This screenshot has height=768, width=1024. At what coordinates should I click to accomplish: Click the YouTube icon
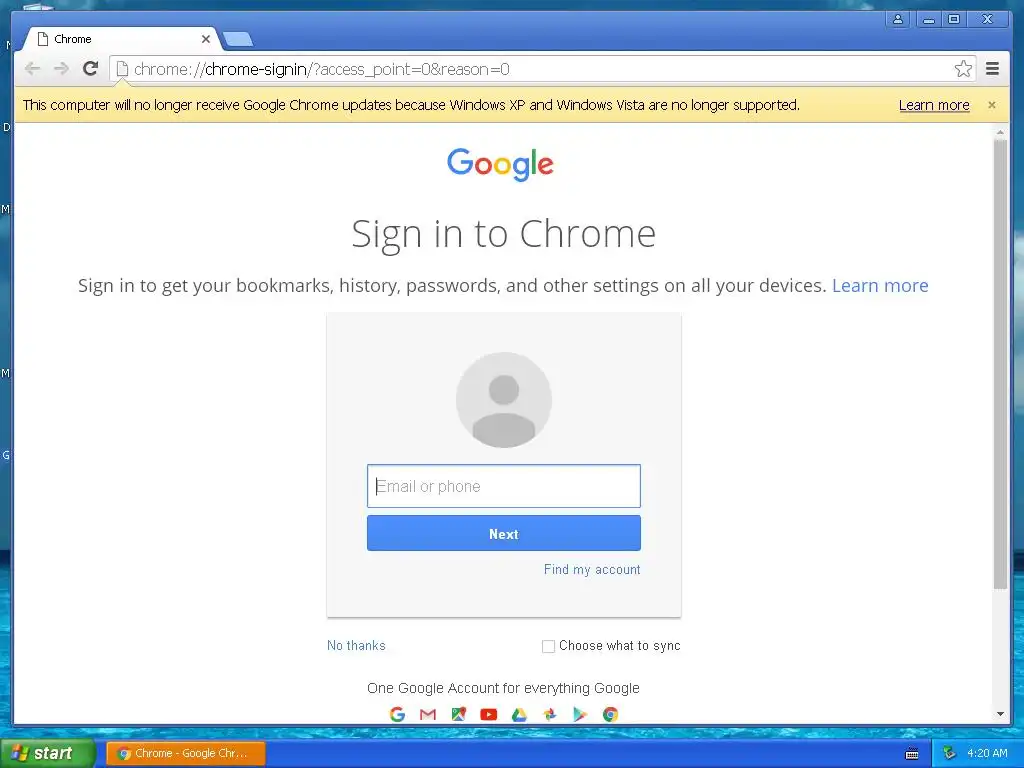pyautogui.click(x=488, y=714)
